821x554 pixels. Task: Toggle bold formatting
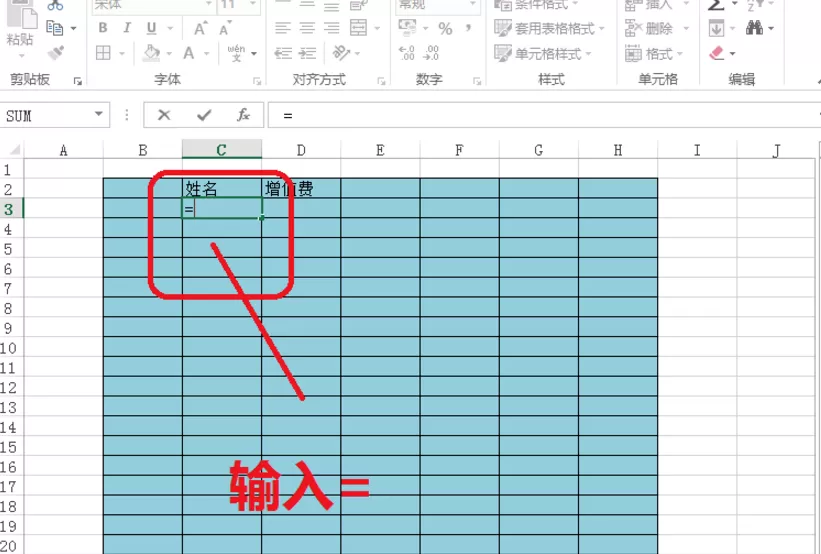click(x=103, y=28)
